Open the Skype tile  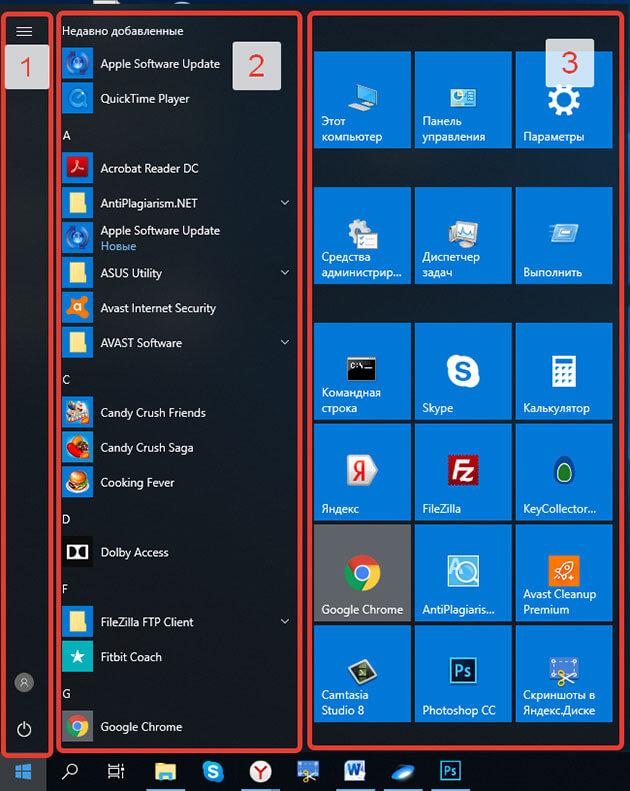[x=463, y=371]
